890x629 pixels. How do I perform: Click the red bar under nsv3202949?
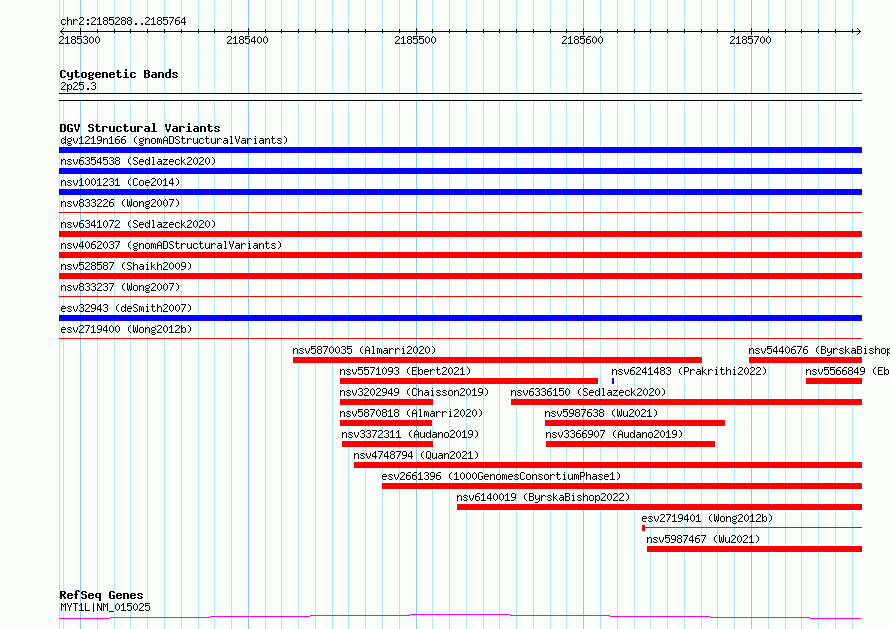point(387,402)
